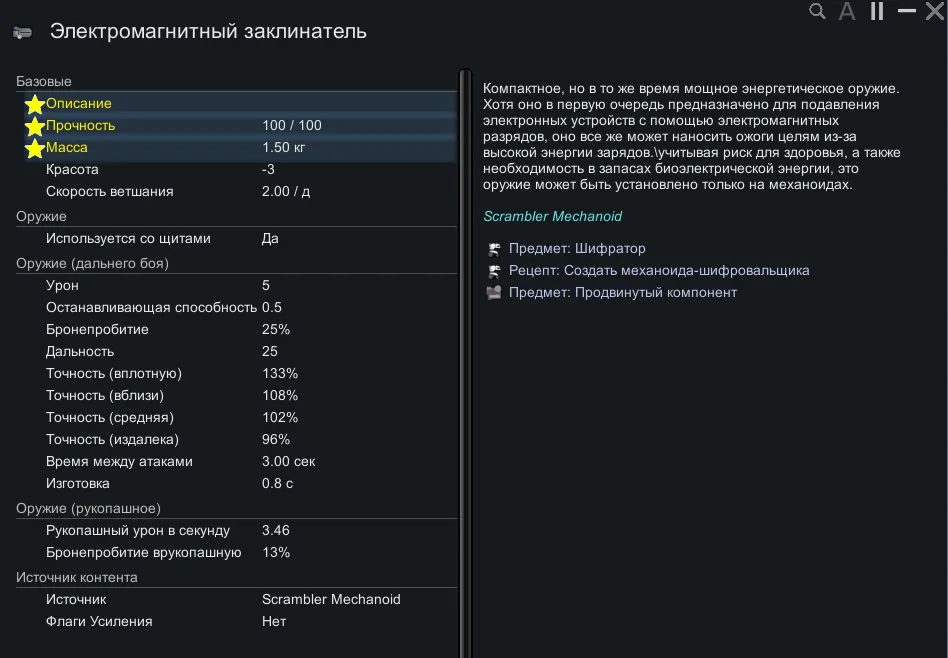
Task: Minimize the info card window
Action: pos(907,11)
